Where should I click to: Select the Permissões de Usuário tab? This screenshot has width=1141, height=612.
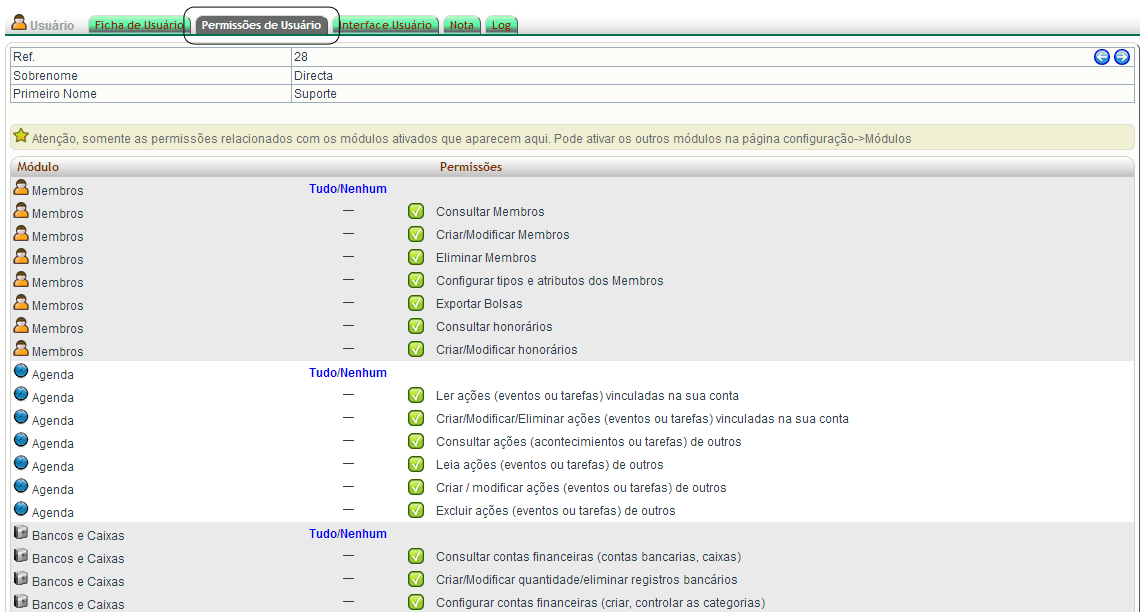tap(261, 25)
